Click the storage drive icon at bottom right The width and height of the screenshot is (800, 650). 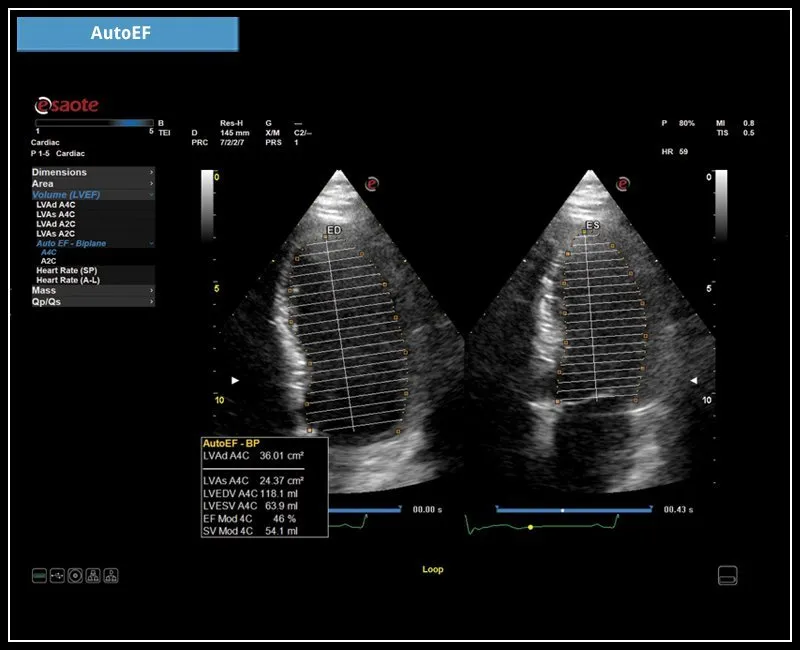tap(728, 575)
